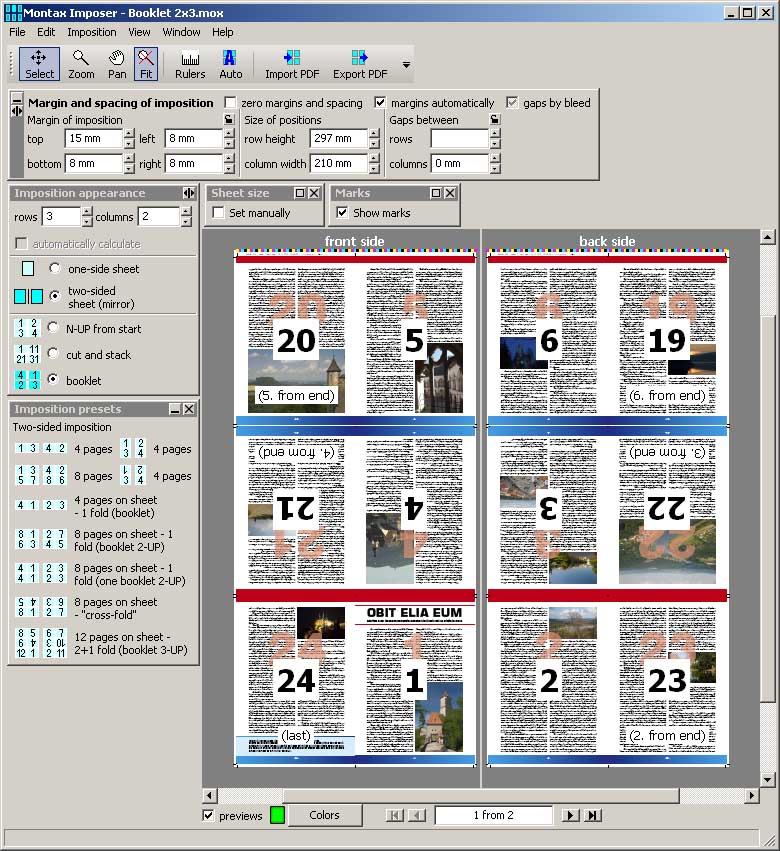Enable zero margins and spacing checkbox

click(231, 103)
